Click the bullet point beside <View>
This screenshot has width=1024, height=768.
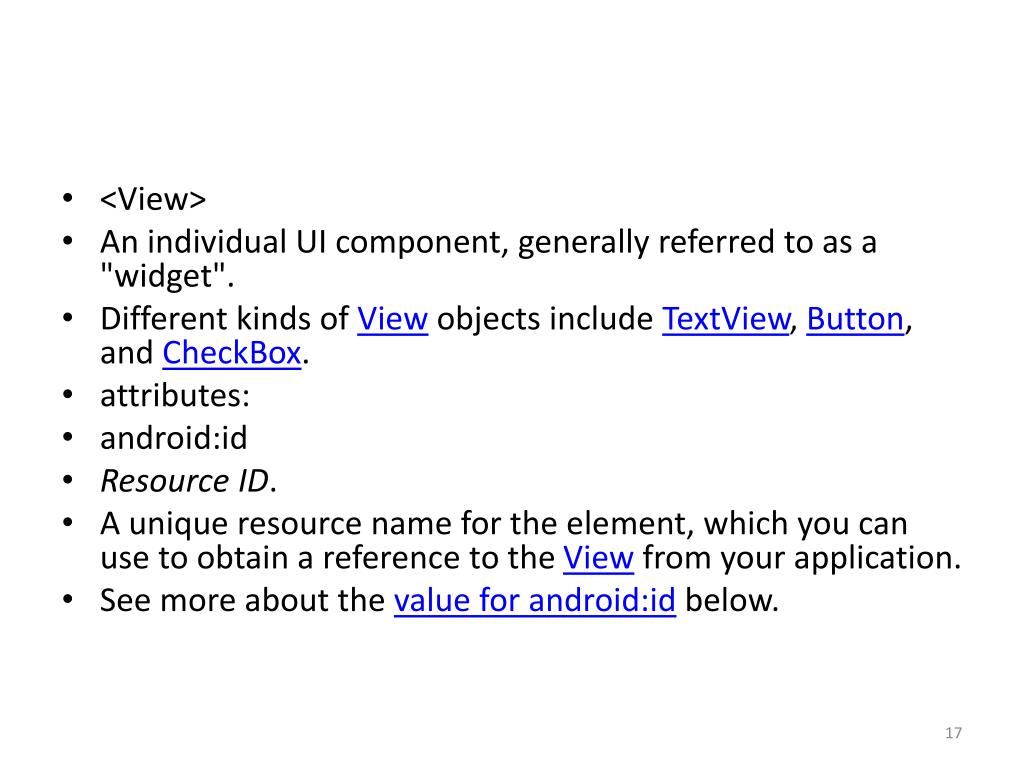pyautogui.click(x=65, y=199)
